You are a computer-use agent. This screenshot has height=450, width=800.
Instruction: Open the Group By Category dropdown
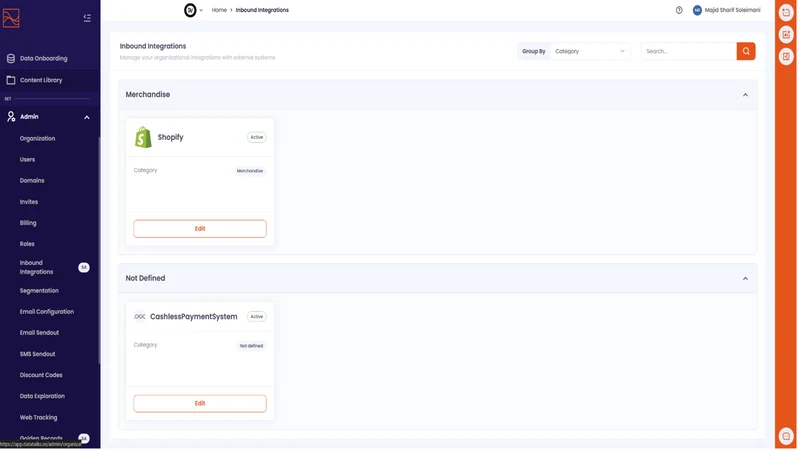(590, 52)
